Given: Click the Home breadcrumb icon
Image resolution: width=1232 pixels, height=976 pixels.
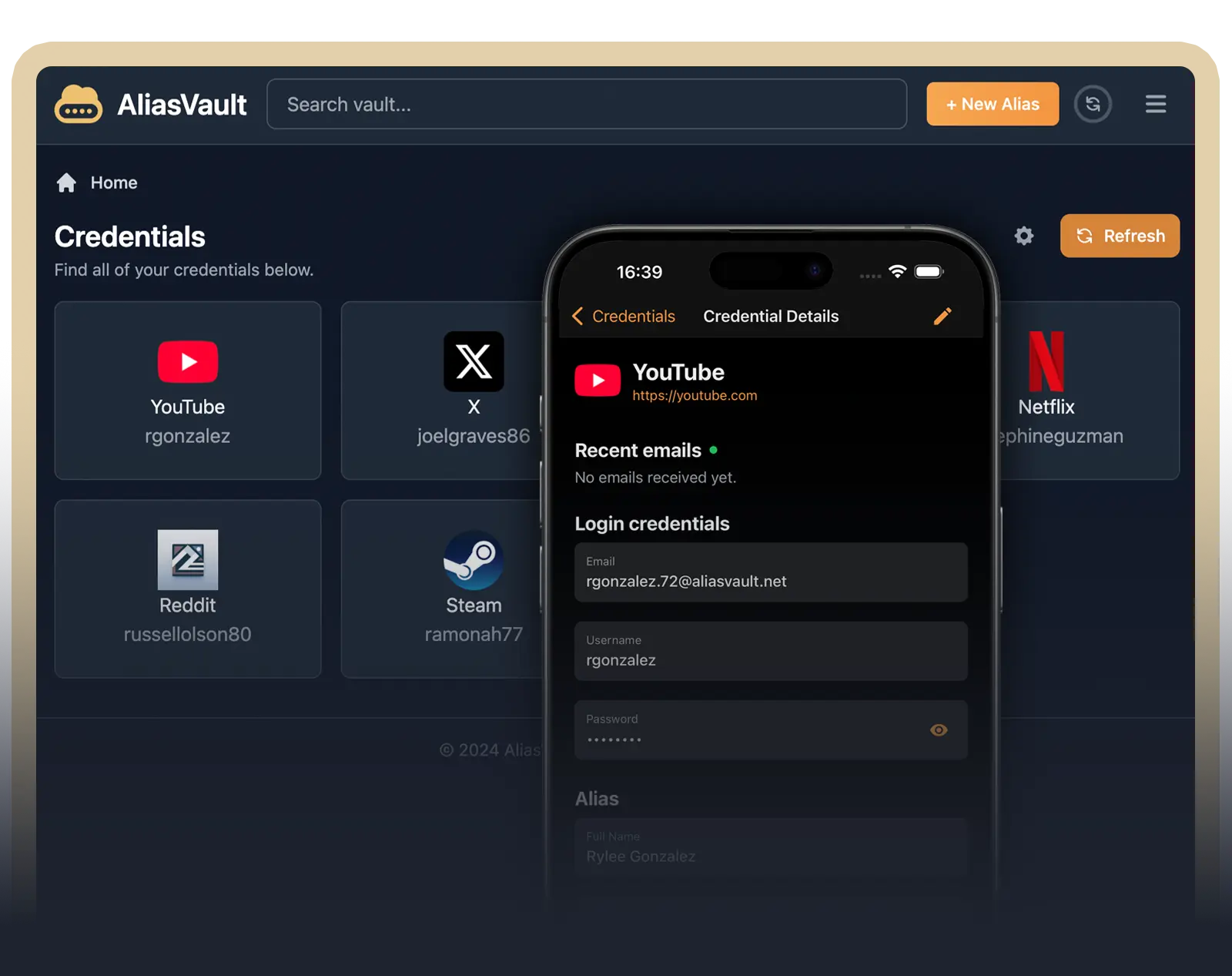Looking at the screenshot, I should (x=67, y=183).
